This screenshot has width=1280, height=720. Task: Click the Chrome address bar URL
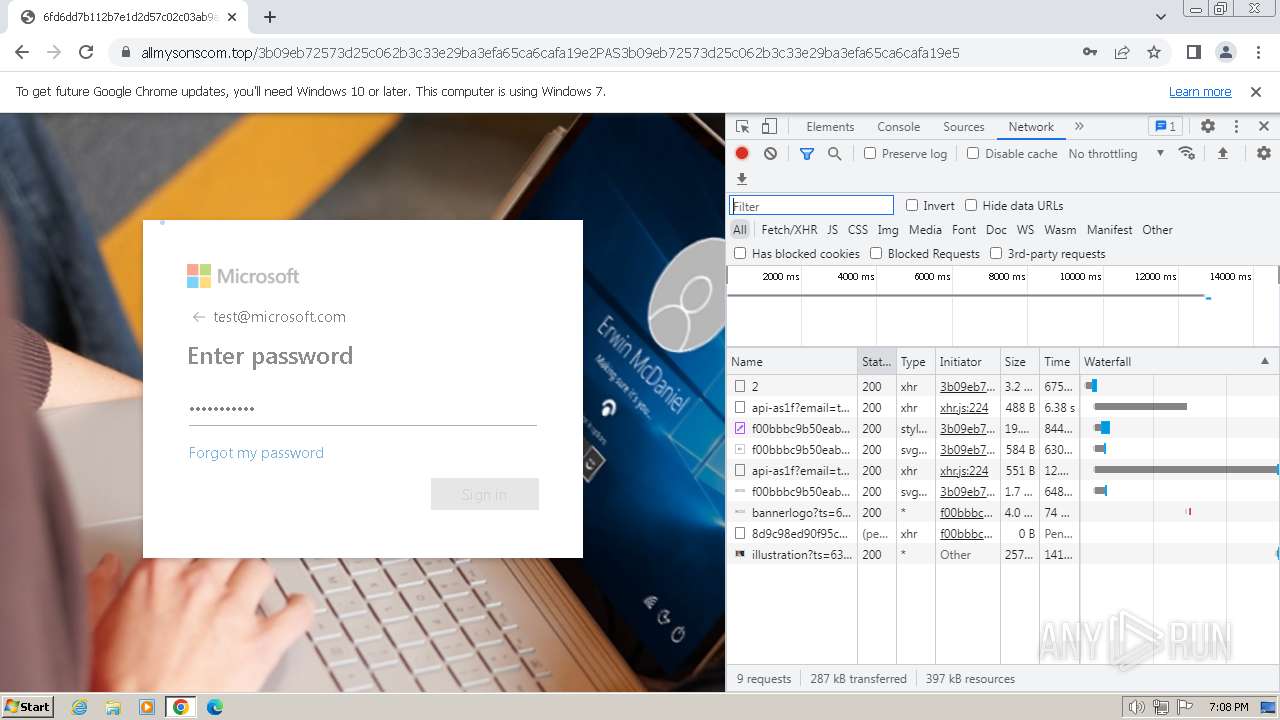click(551, 53)
